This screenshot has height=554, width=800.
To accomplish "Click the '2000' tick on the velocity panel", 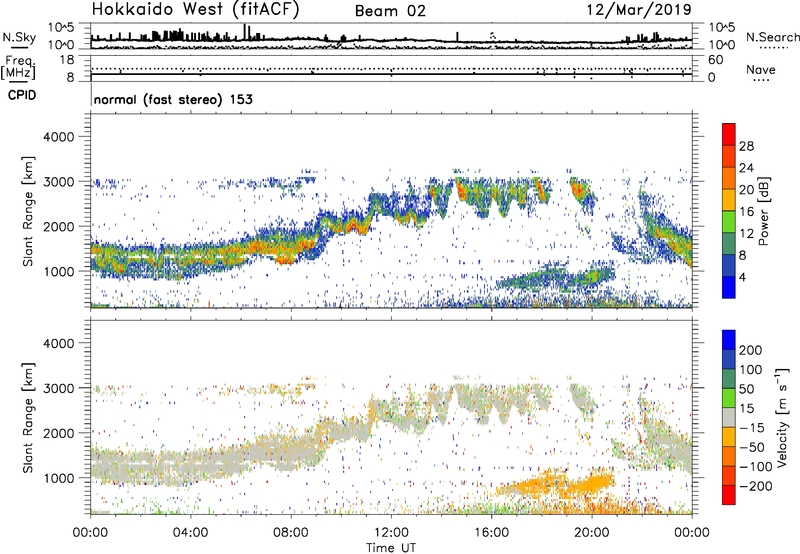I will pos(58,433).
